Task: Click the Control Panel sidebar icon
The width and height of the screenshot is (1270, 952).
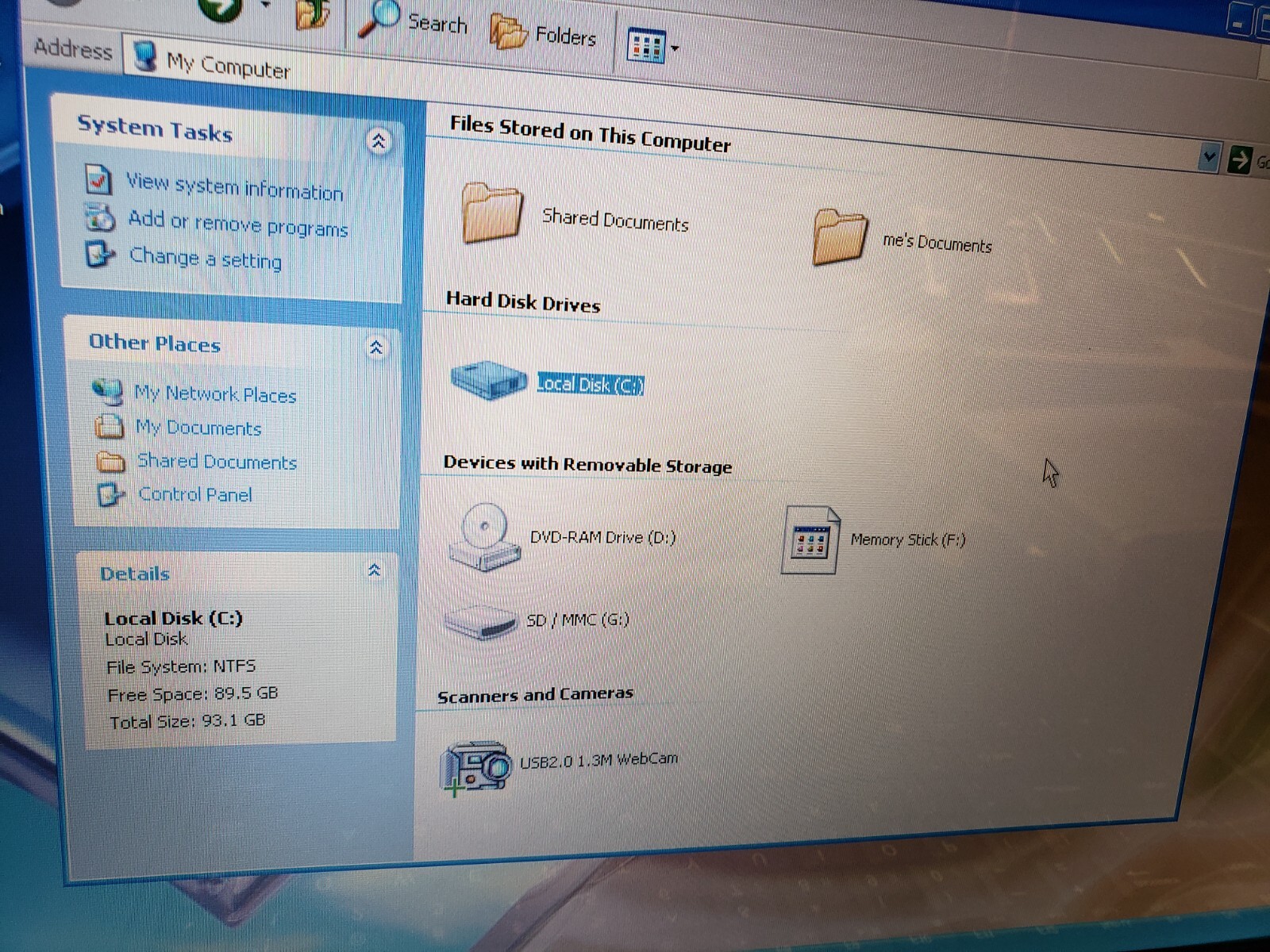Action: pos(111,495)
